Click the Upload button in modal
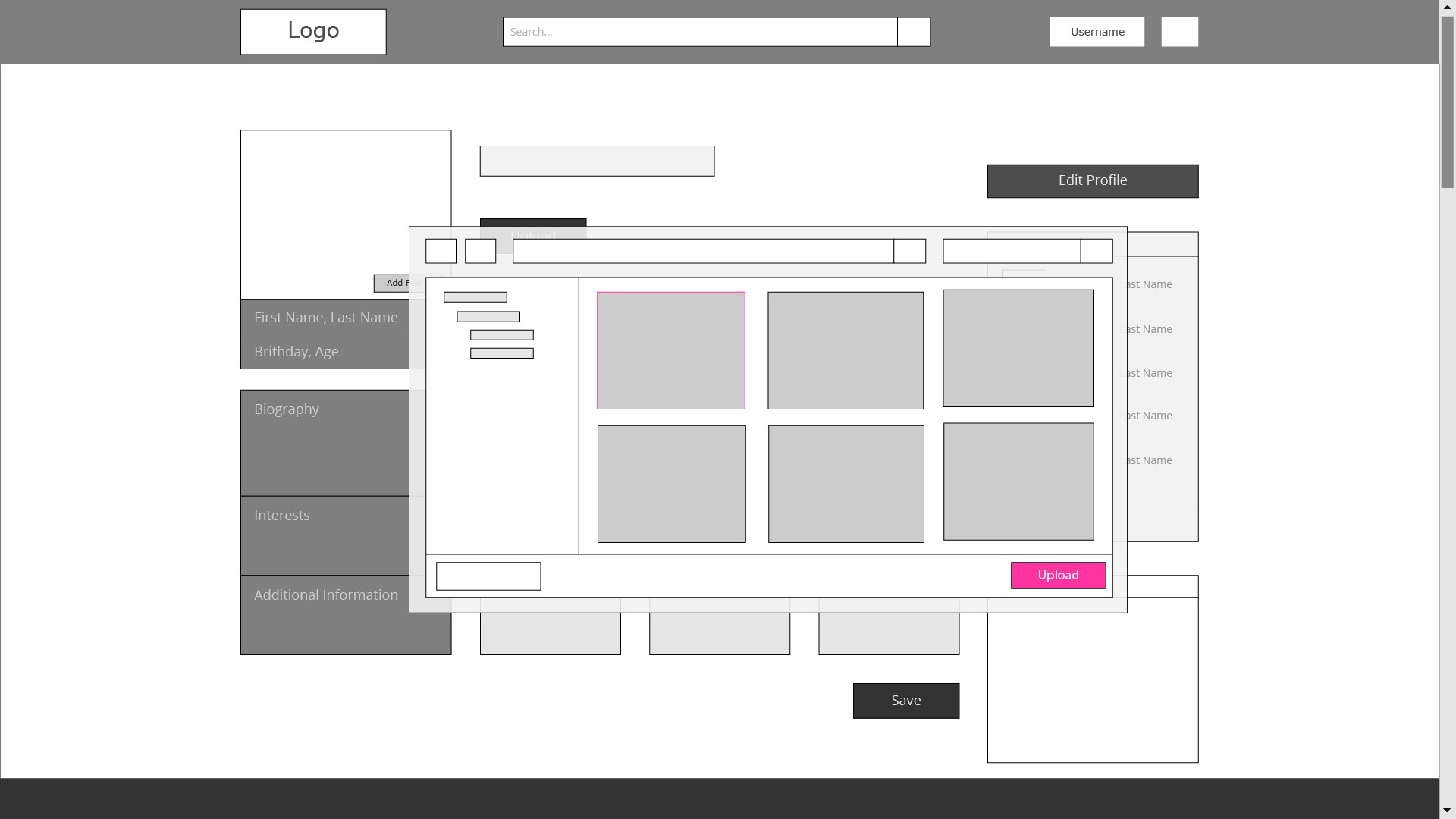Image resolution: width=1456 pixels, height=819 pixels. click(x=1059, y=575)
